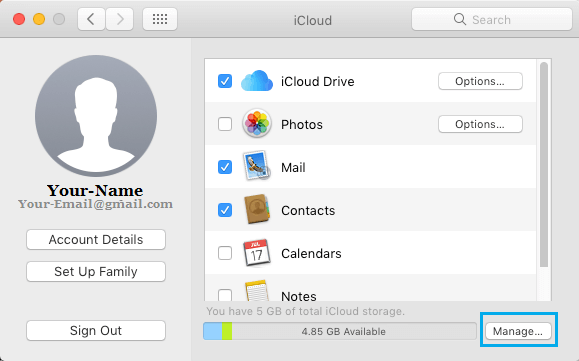Screen dimensions: 579x361
Task: Click the Calendars icon showing 17
Action: (x=257, y=252)
